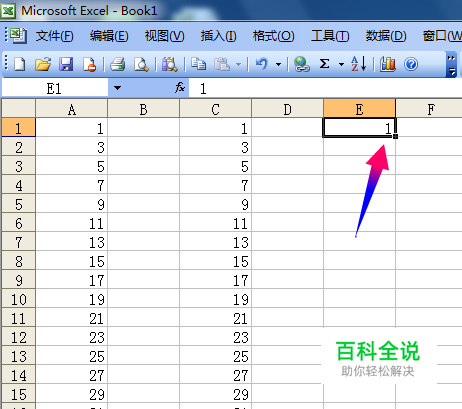The image size is (462, 409).
Task: Click cell A15 containing 29
Action: tap(72, 393)
